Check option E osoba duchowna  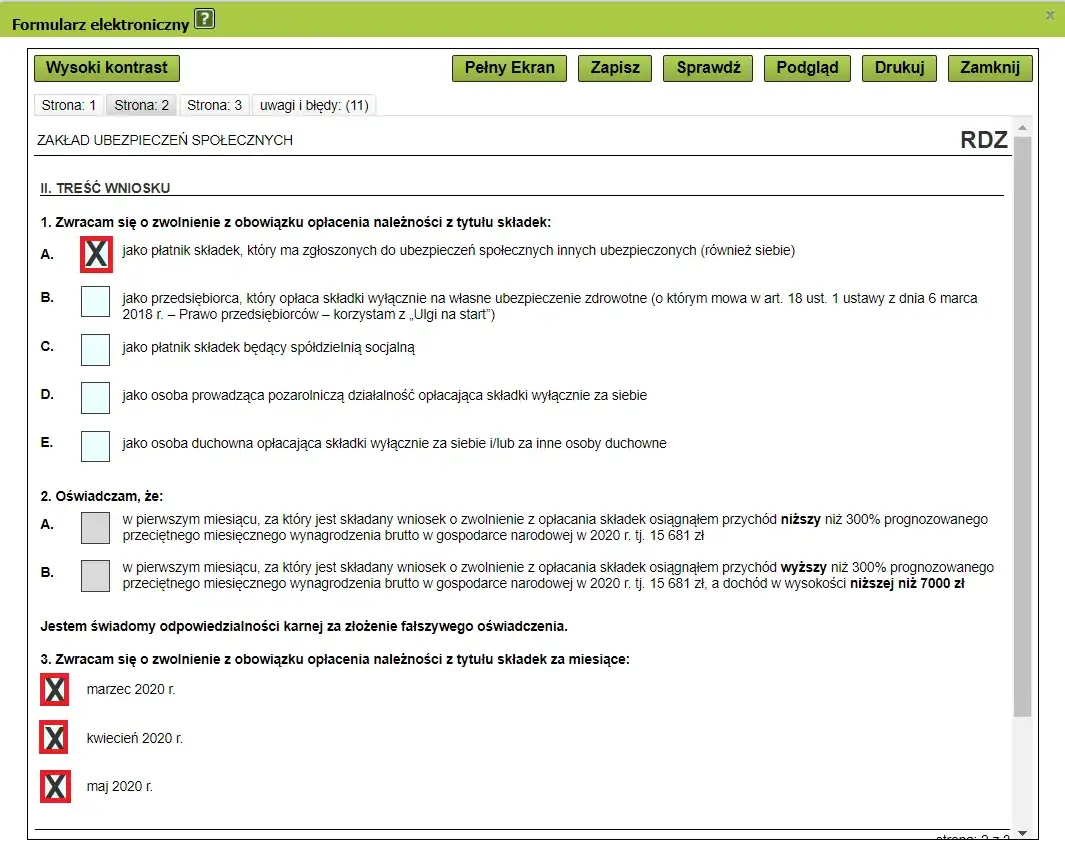click(95, 445)
